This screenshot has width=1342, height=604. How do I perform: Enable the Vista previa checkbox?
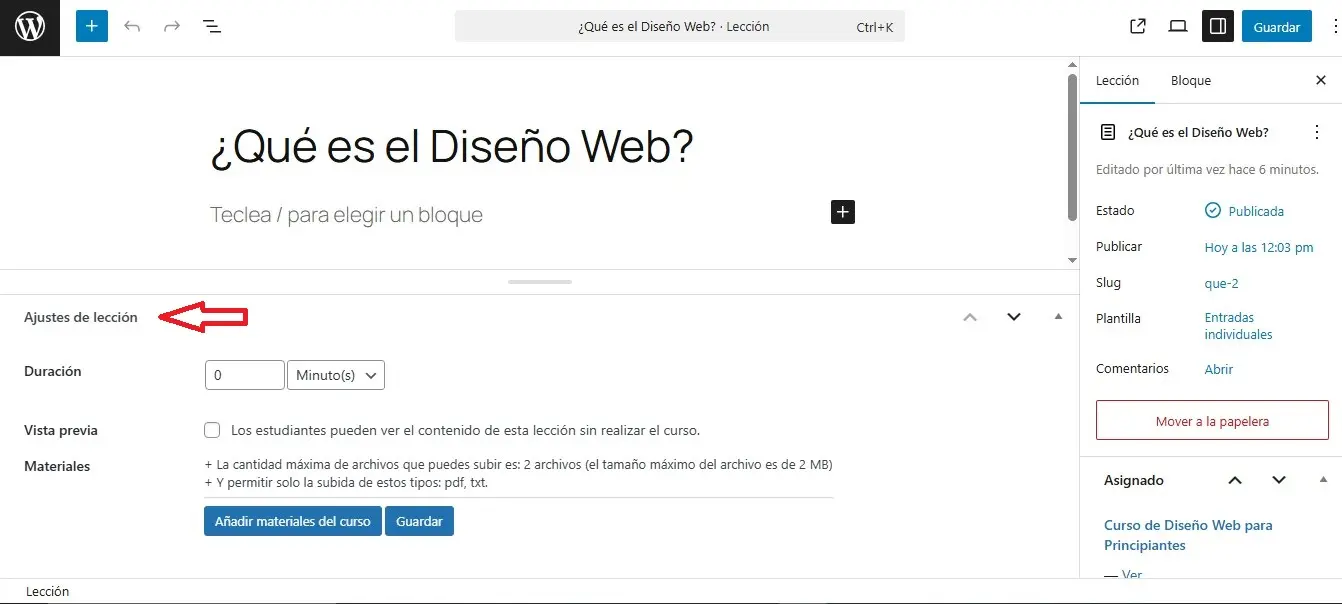(x=212, y=430)
